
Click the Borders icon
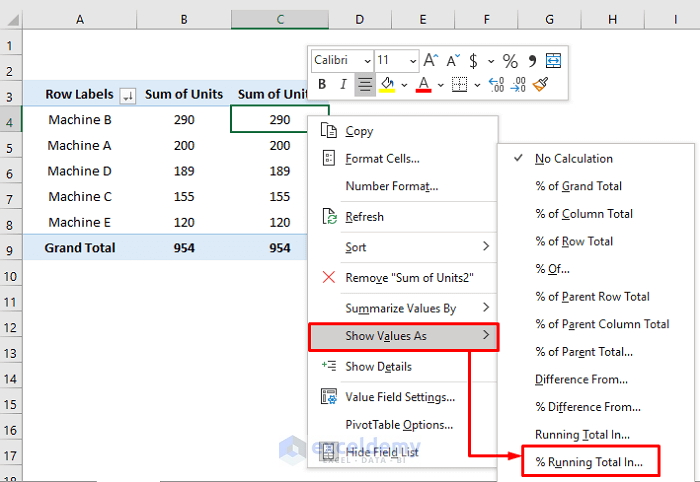point(459,84)
